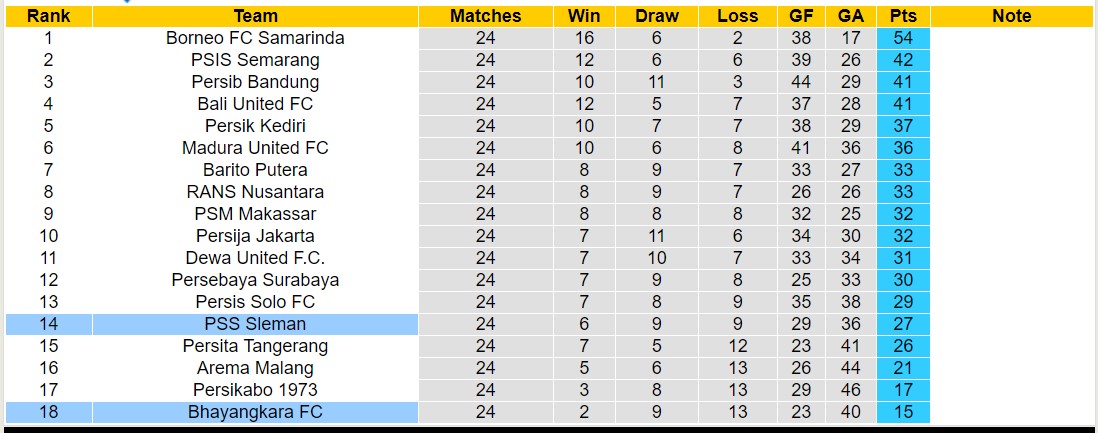Viewport: 1098px width, 433px height.
Task: Click Borneo FC Samarinda's 54 points cell
Action: coord(903,38)
